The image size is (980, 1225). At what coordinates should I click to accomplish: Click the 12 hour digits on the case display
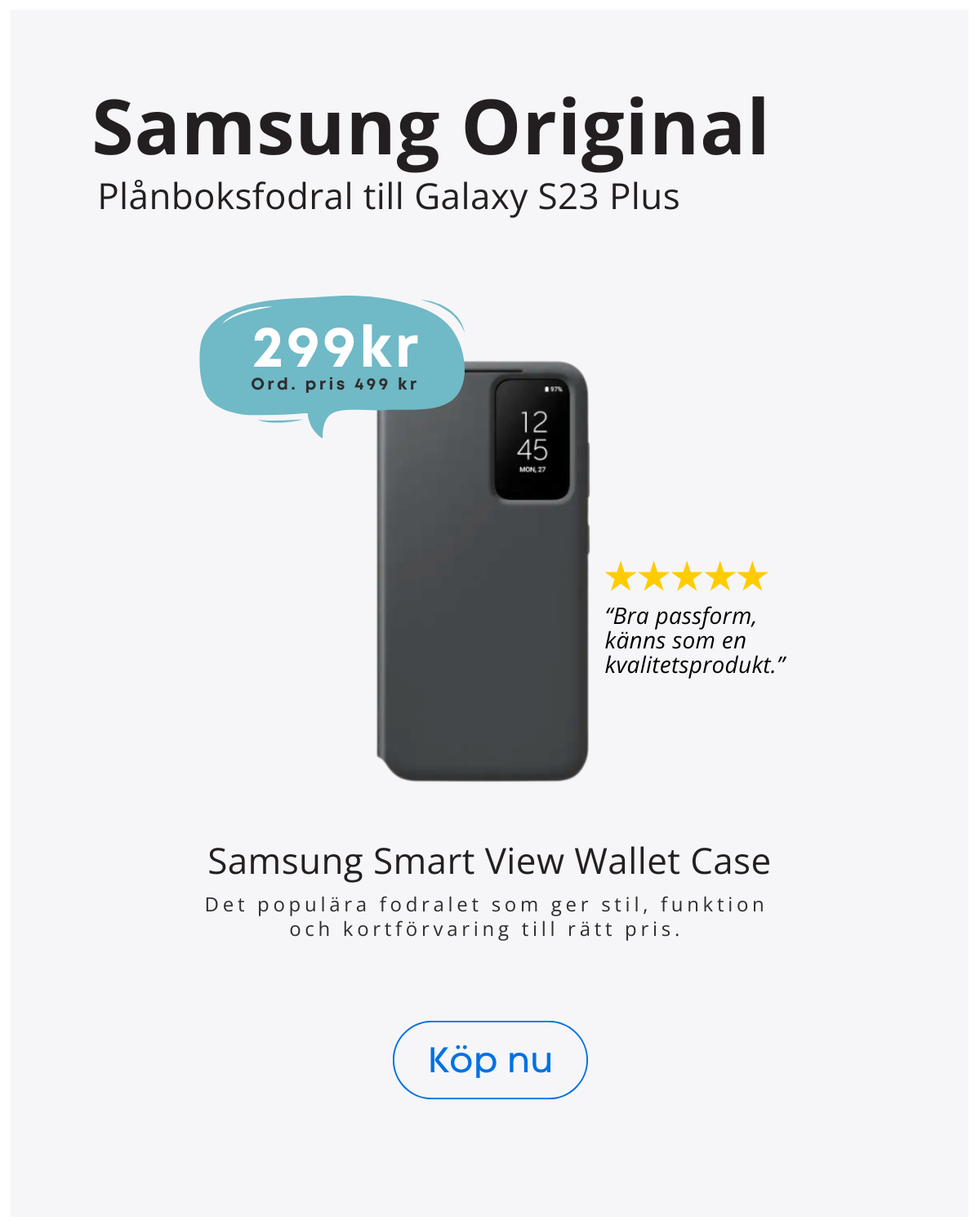pos(533,422)
